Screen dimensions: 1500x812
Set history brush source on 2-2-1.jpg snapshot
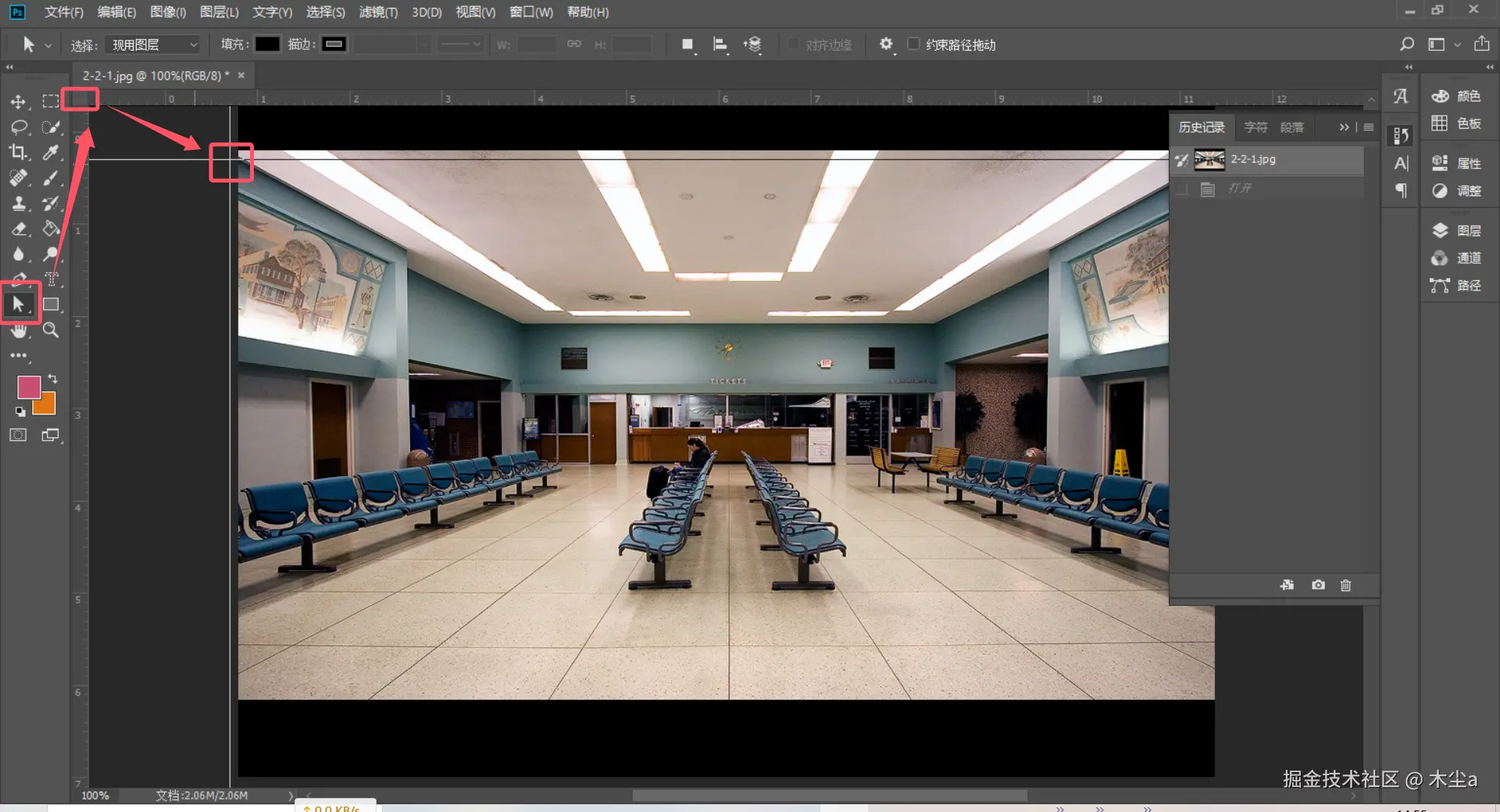[1181, 160]
